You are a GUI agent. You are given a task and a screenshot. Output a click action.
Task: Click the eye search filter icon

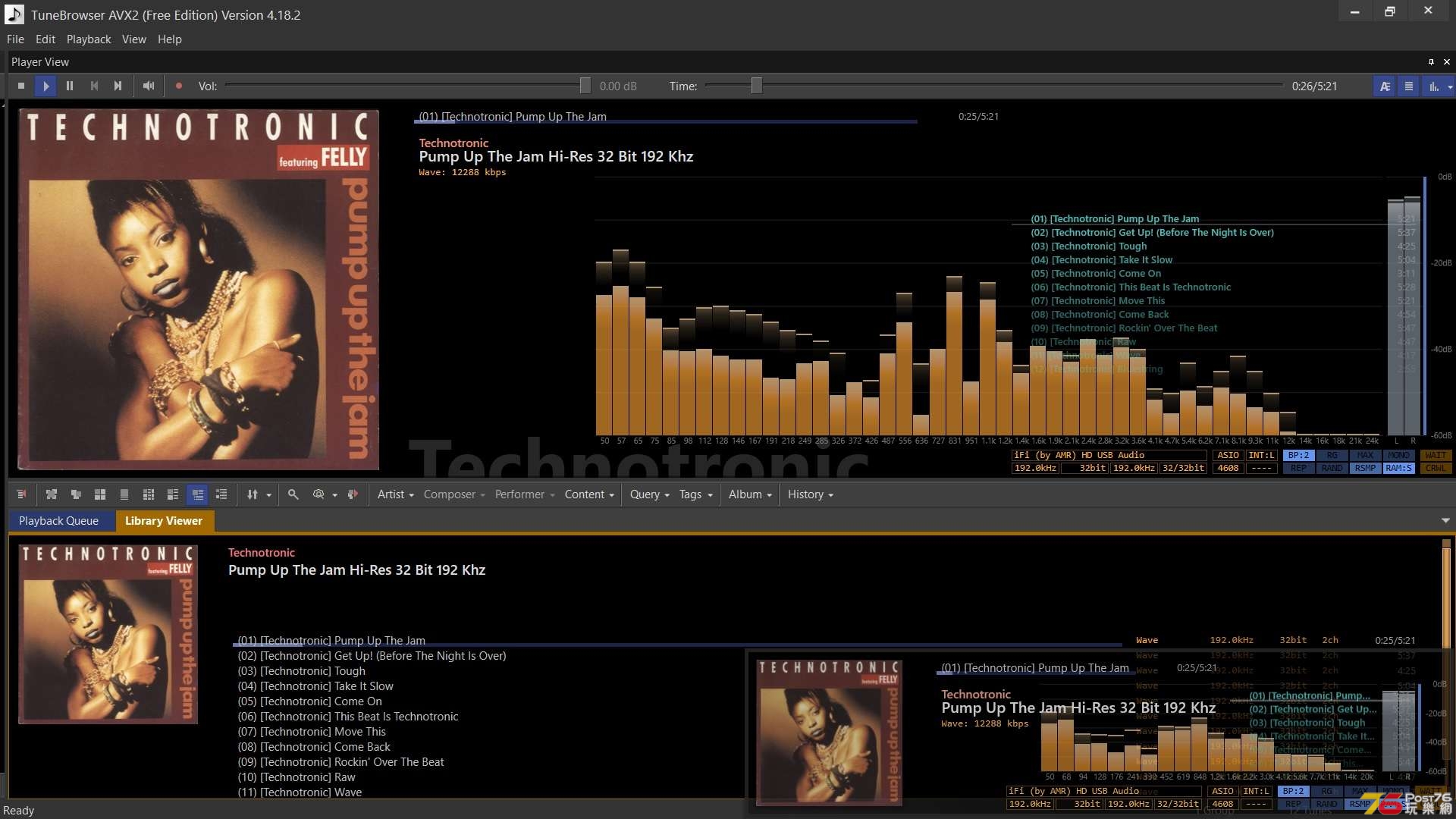[318, 494]
